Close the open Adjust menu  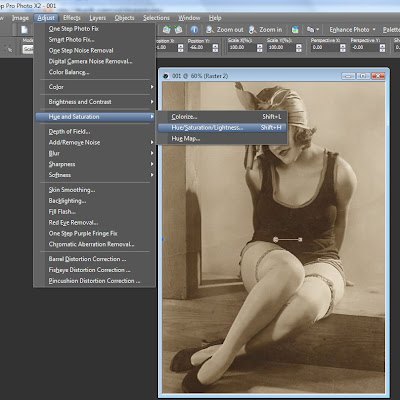coord(46,18)
